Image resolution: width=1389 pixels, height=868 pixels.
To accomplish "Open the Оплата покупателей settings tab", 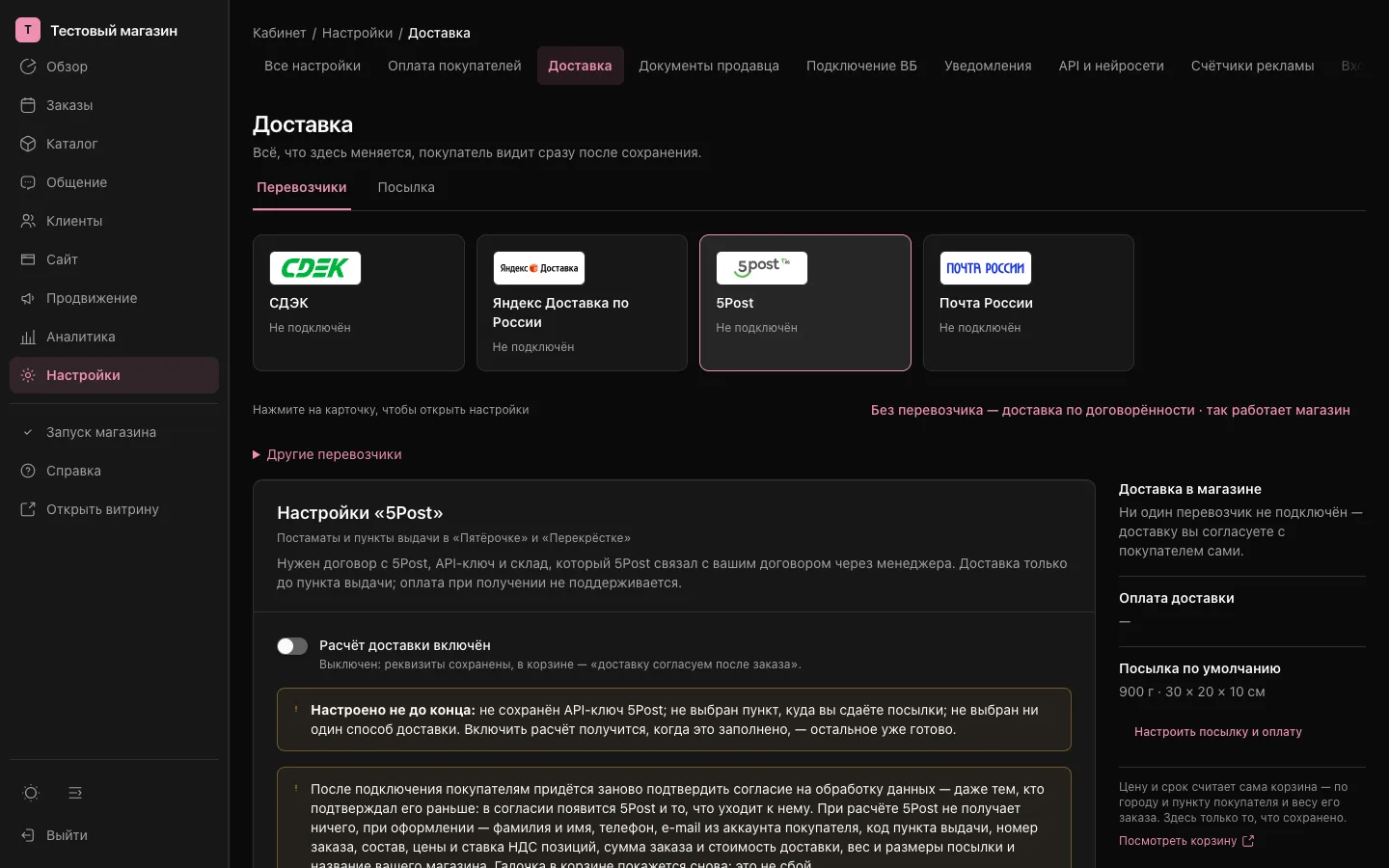I will coord(454,66).
